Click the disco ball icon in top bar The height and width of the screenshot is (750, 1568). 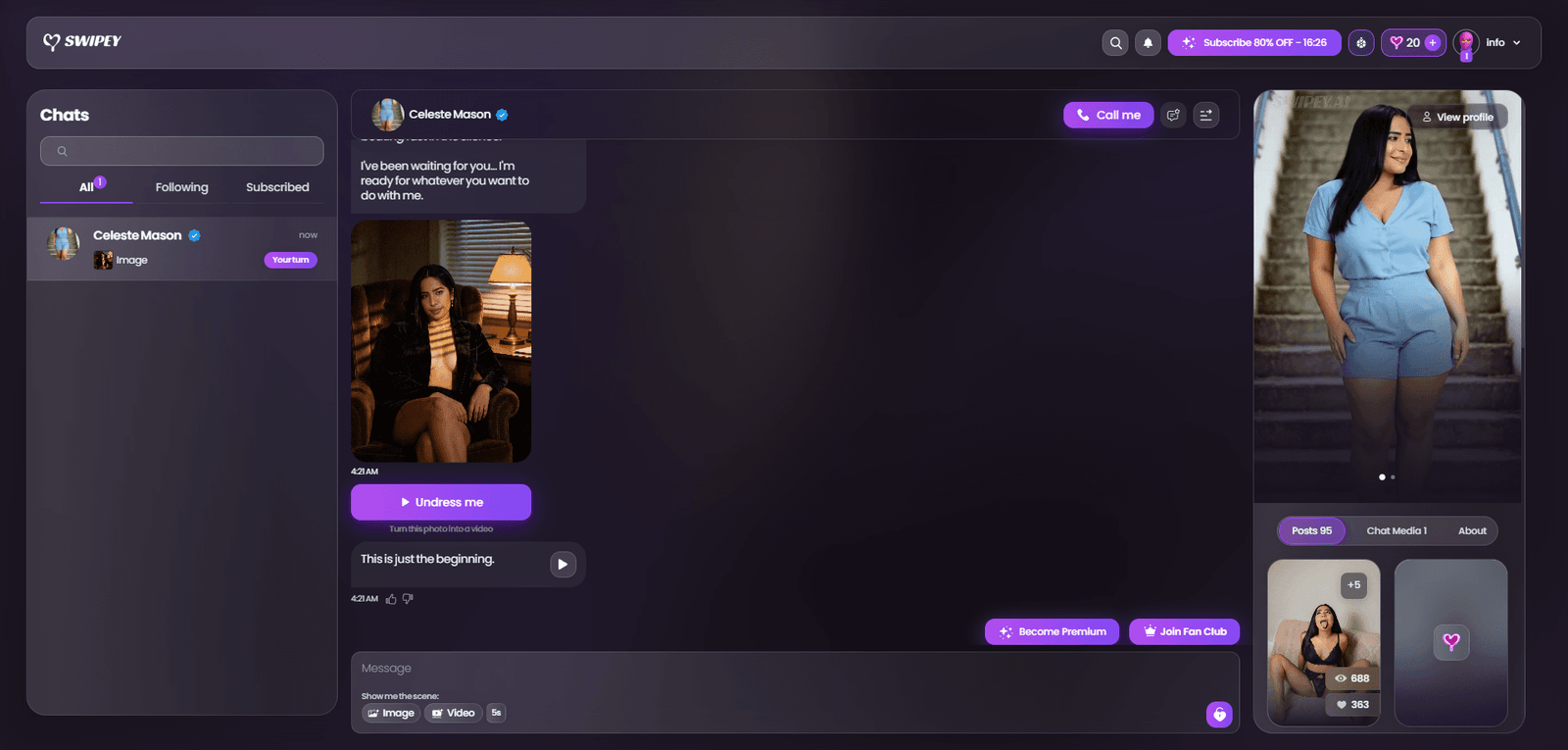(x=1361, y=43)
